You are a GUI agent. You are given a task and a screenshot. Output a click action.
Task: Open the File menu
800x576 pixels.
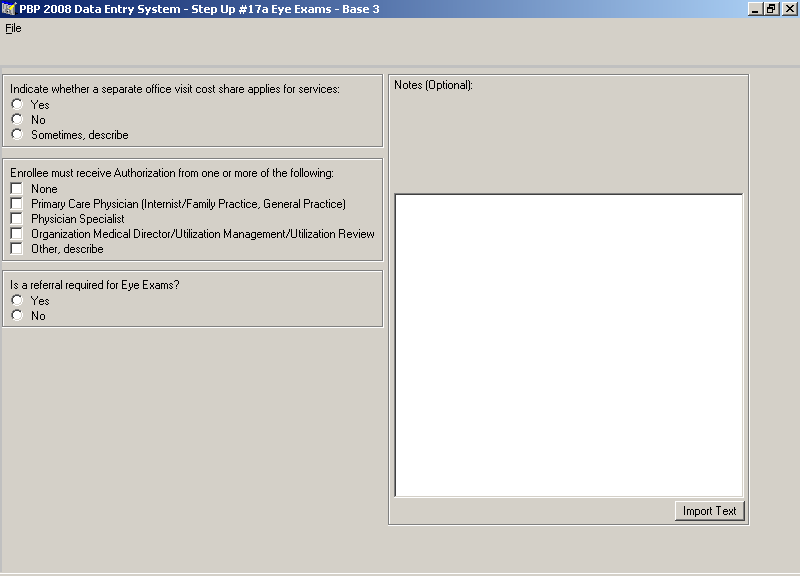(13, 28)
